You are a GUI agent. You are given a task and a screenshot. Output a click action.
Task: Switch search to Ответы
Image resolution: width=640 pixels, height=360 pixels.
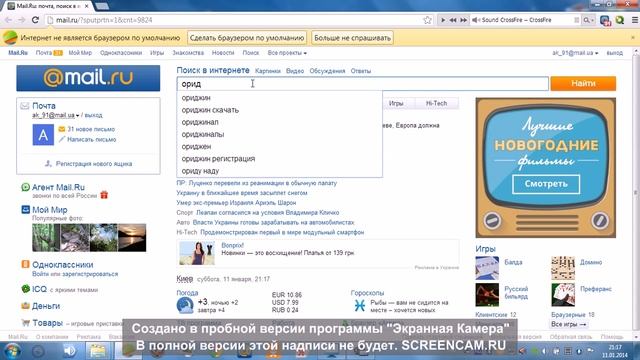(x=361, y=71)
